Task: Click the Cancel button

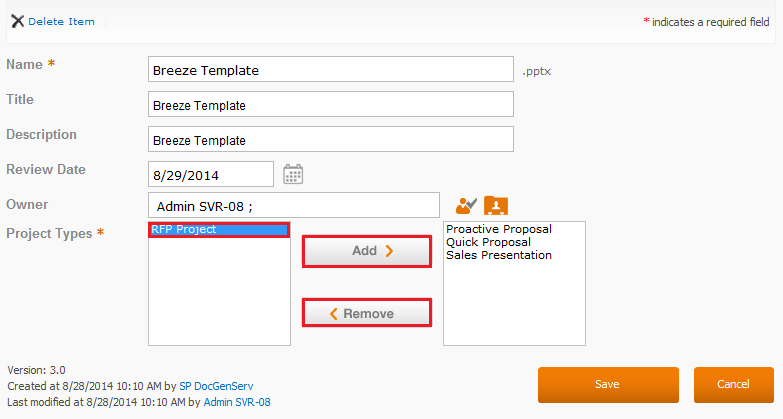Action: [734, 385]
